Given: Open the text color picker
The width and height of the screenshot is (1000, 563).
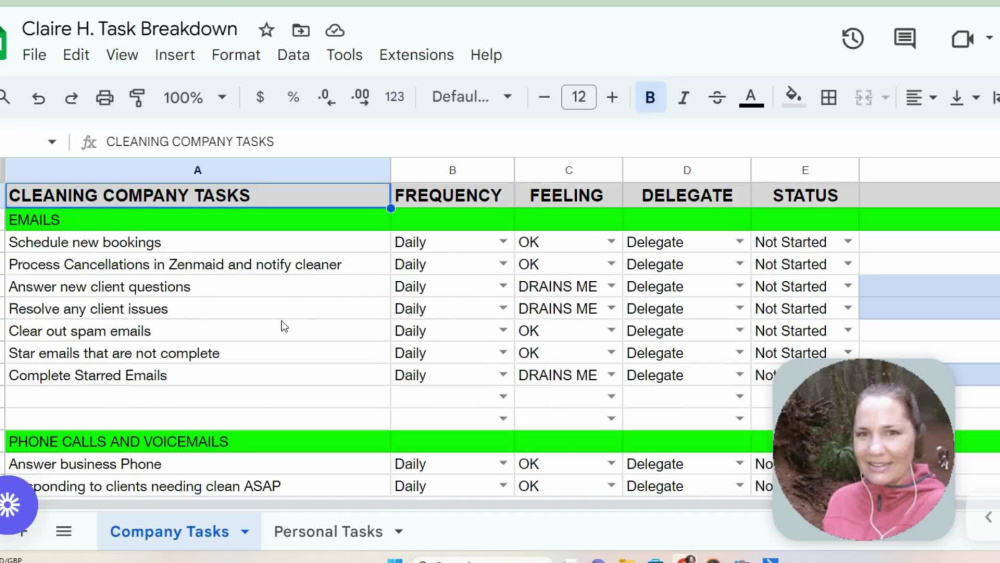Looking at the screenshot, I should point(751,98).
